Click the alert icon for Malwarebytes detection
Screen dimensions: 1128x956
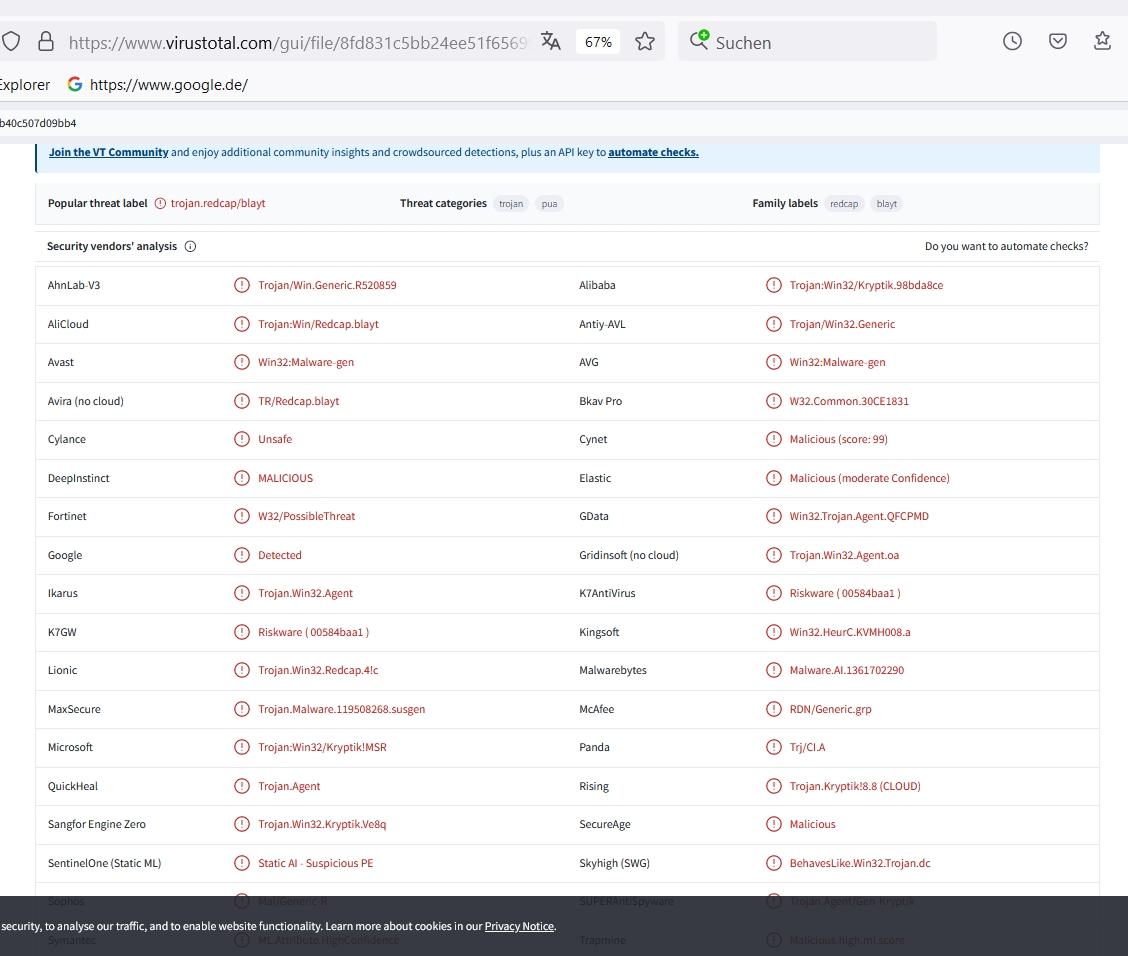[773, 670]
